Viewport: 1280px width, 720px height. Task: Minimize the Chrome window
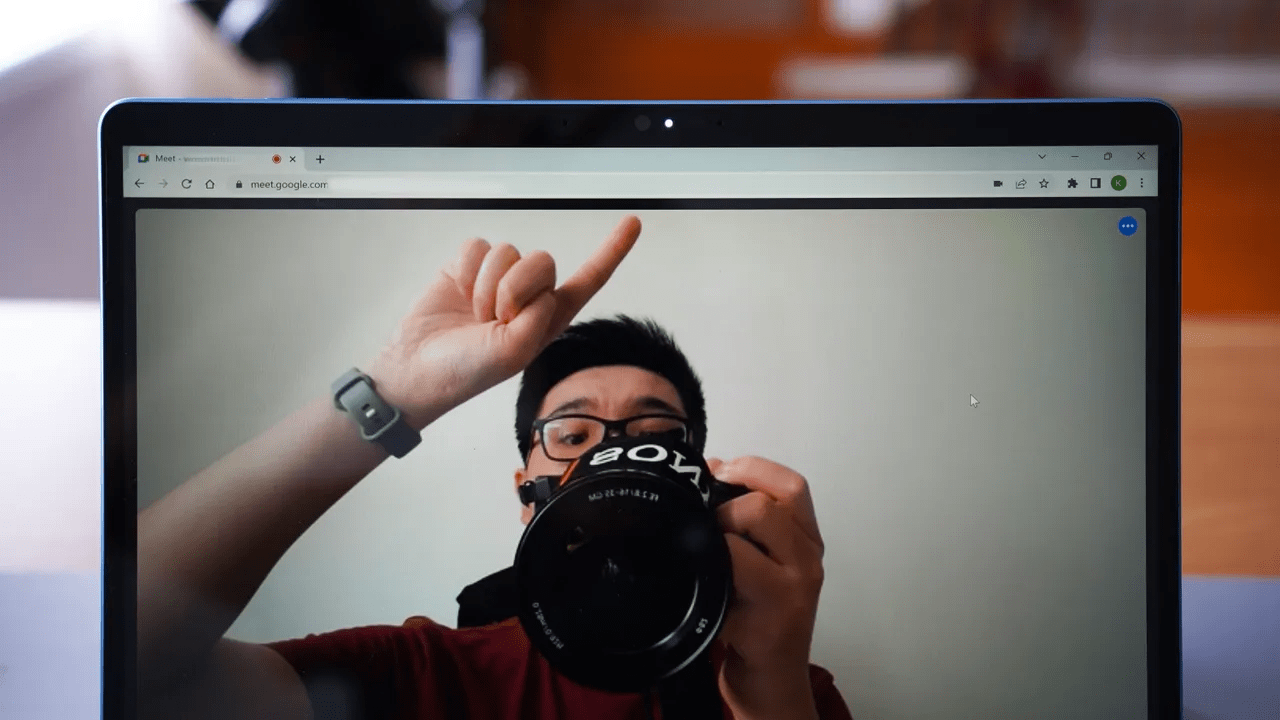1075,157
